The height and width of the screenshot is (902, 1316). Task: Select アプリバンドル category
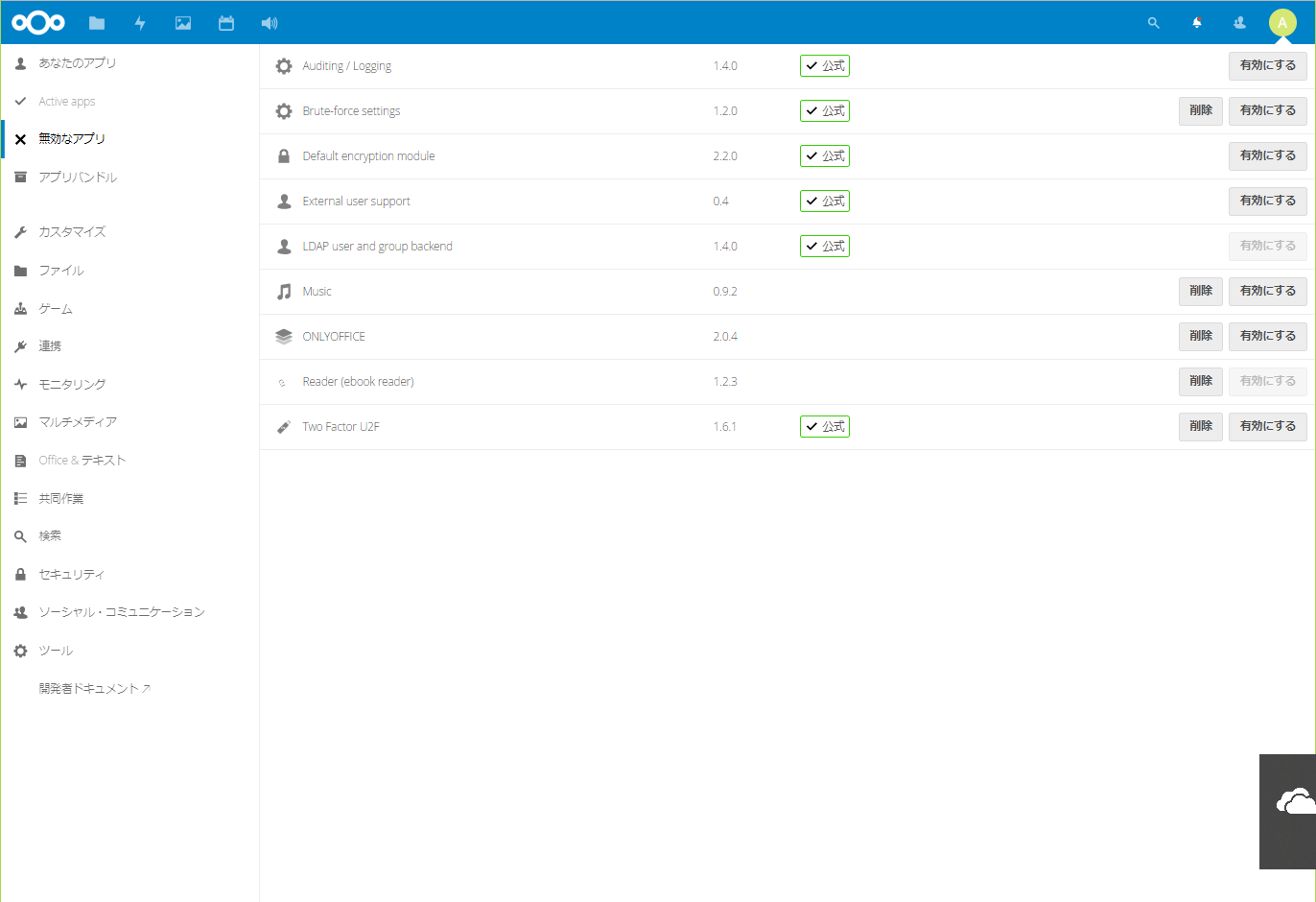tap(78, 178)
